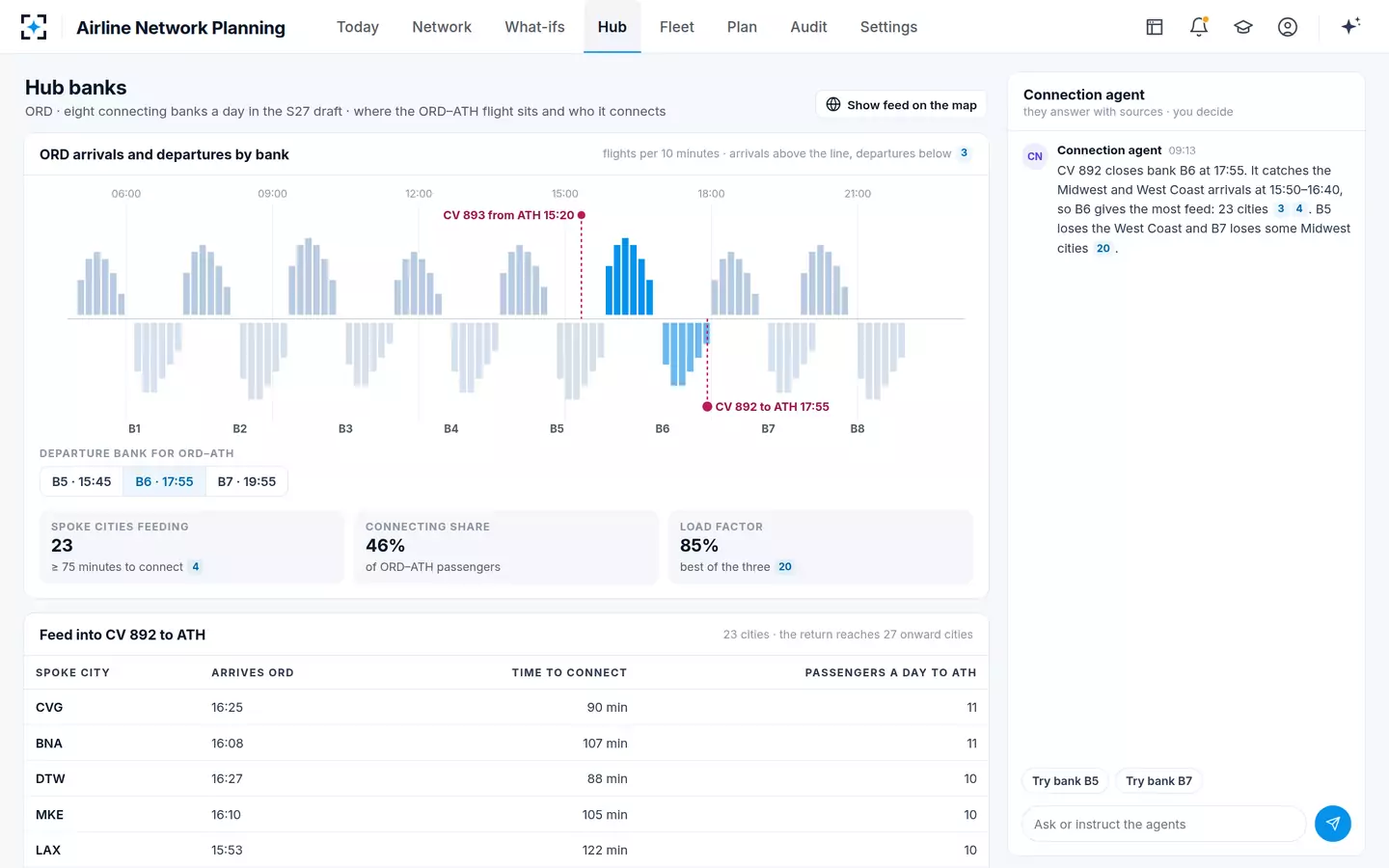Open the Fleet tab
Image resolution: width=1389 pixels, height=868 pixels.
click(677, 27)
